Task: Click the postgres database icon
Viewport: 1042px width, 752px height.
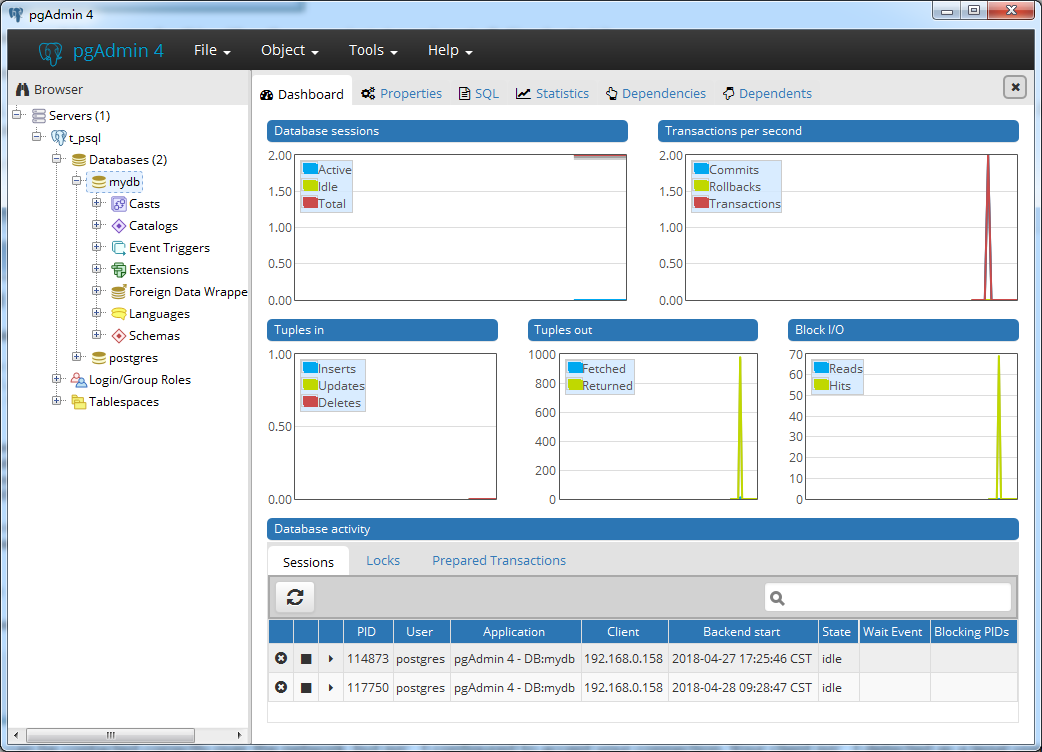Action: click(x=99, y=357)
